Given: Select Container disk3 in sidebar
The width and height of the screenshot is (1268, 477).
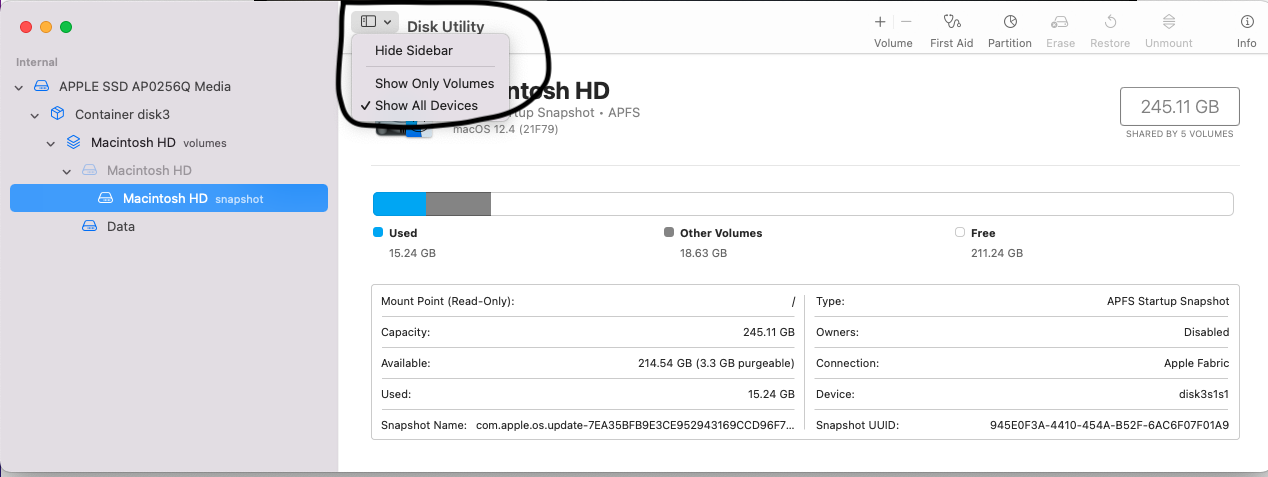Looking at the screenshot, I should click(x=169, y=115).
